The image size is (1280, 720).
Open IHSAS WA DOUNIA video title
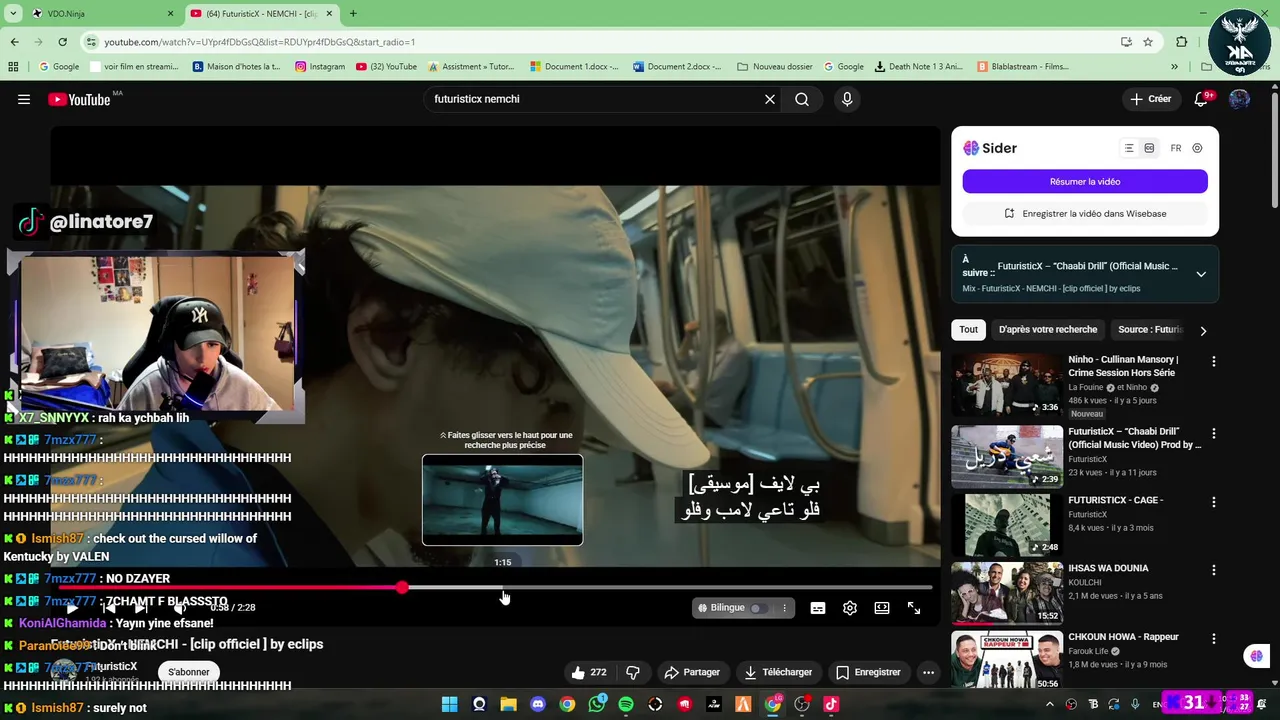coord(1108,568)
